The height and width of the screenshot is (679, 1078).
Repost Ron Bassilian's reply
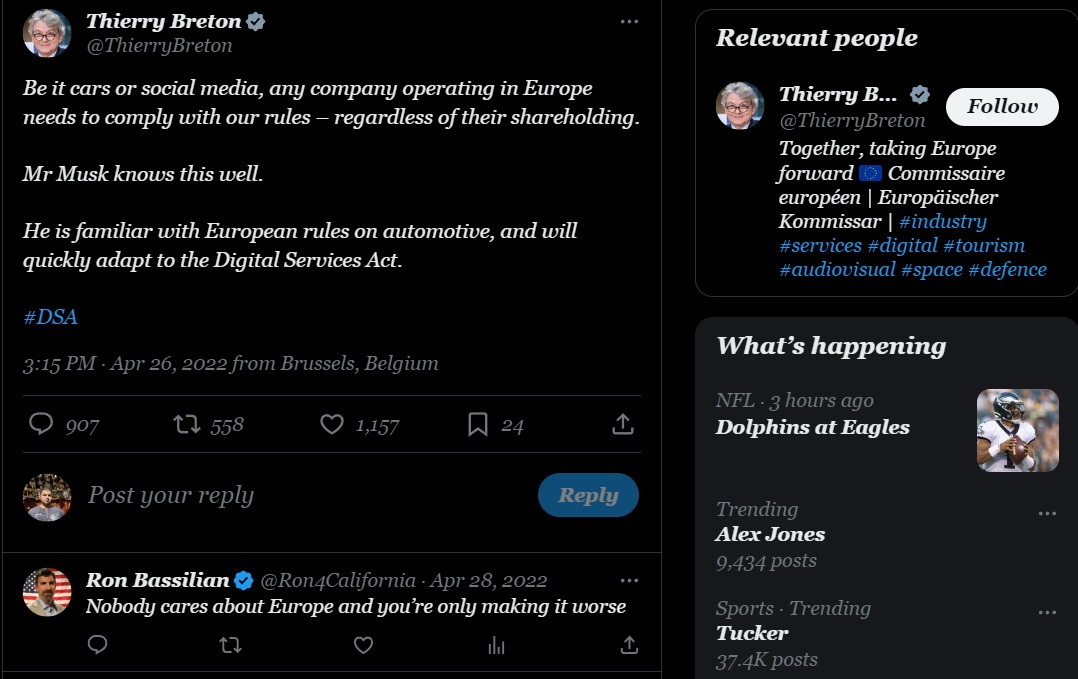tap(230, 645)
